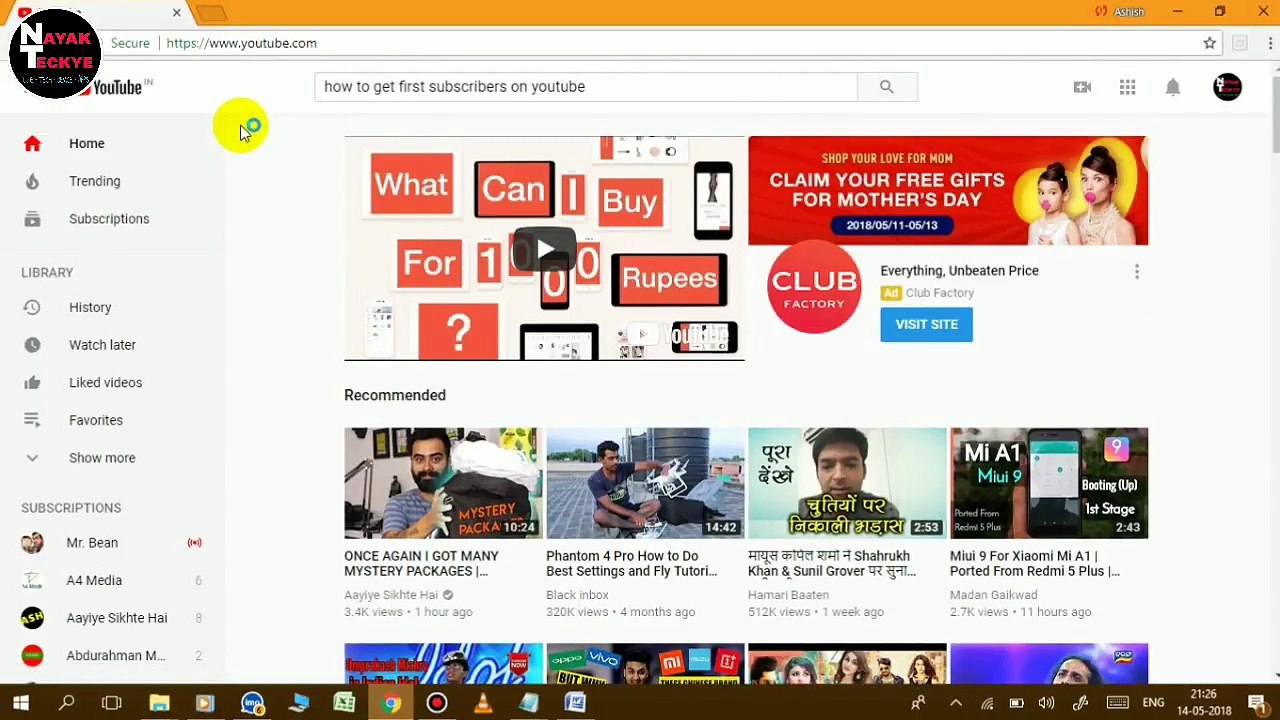Open the Mi A1 Miui 9 thumbnail
1280x720 pixels.
pyautogui.click(x=1049, y=483)
